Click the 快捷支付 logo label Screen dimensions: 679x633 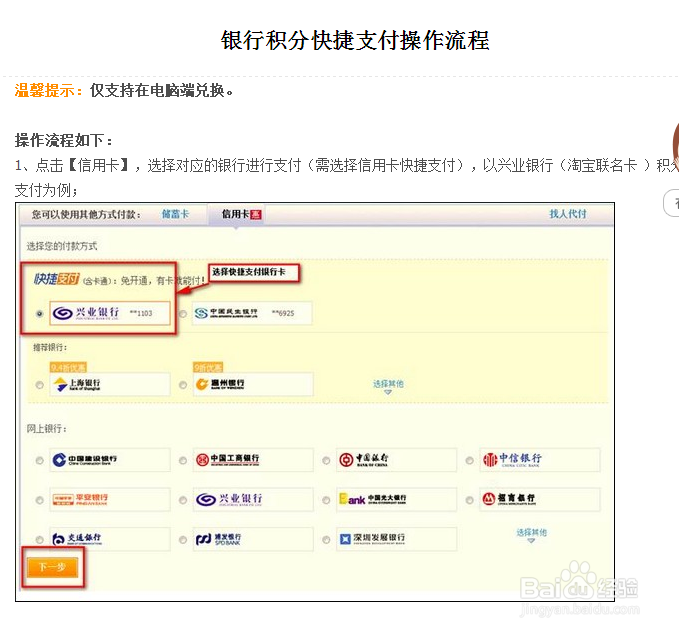[x=56, y=279]
